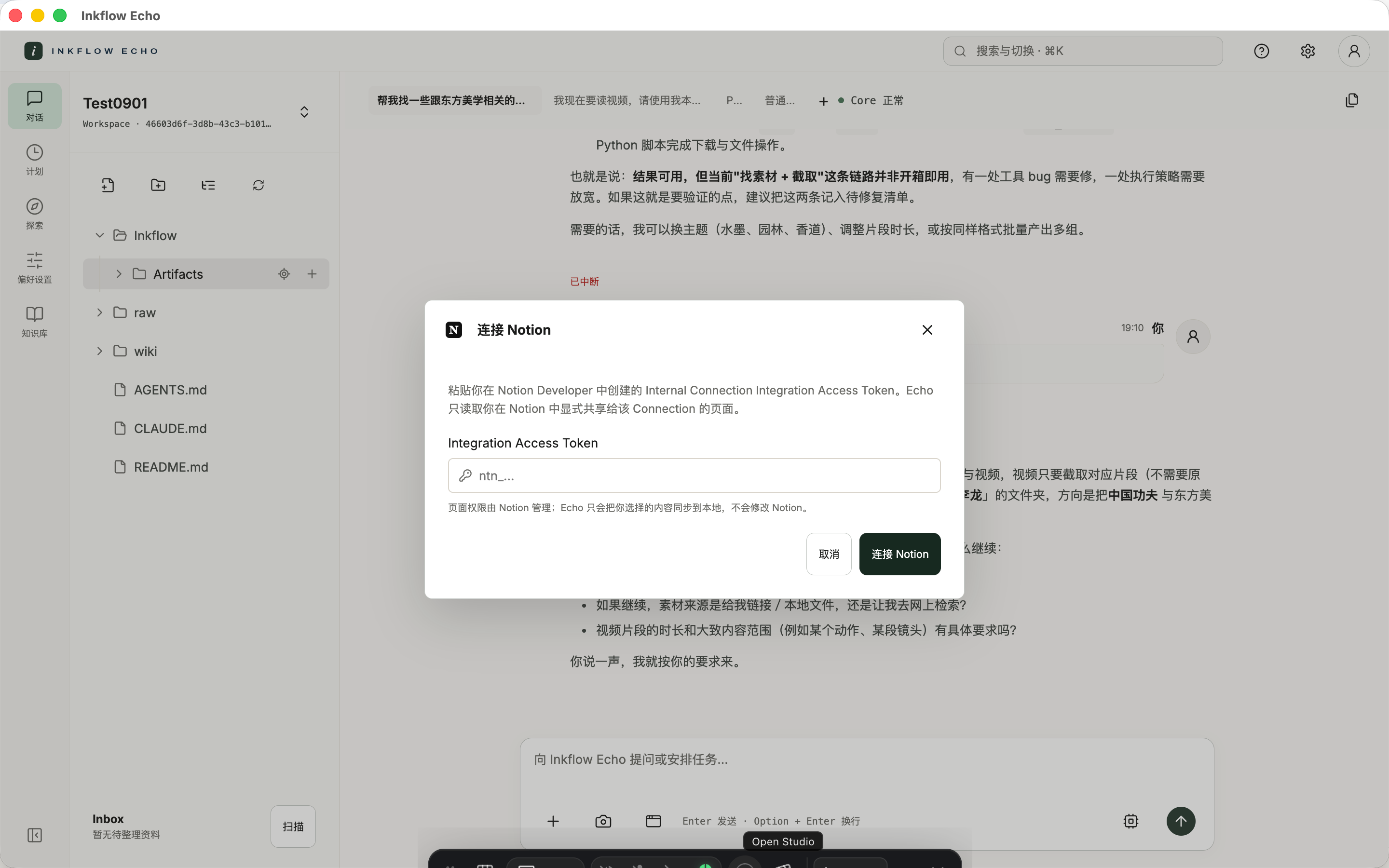Switch to the 普通... tab

tap(779, 100)
